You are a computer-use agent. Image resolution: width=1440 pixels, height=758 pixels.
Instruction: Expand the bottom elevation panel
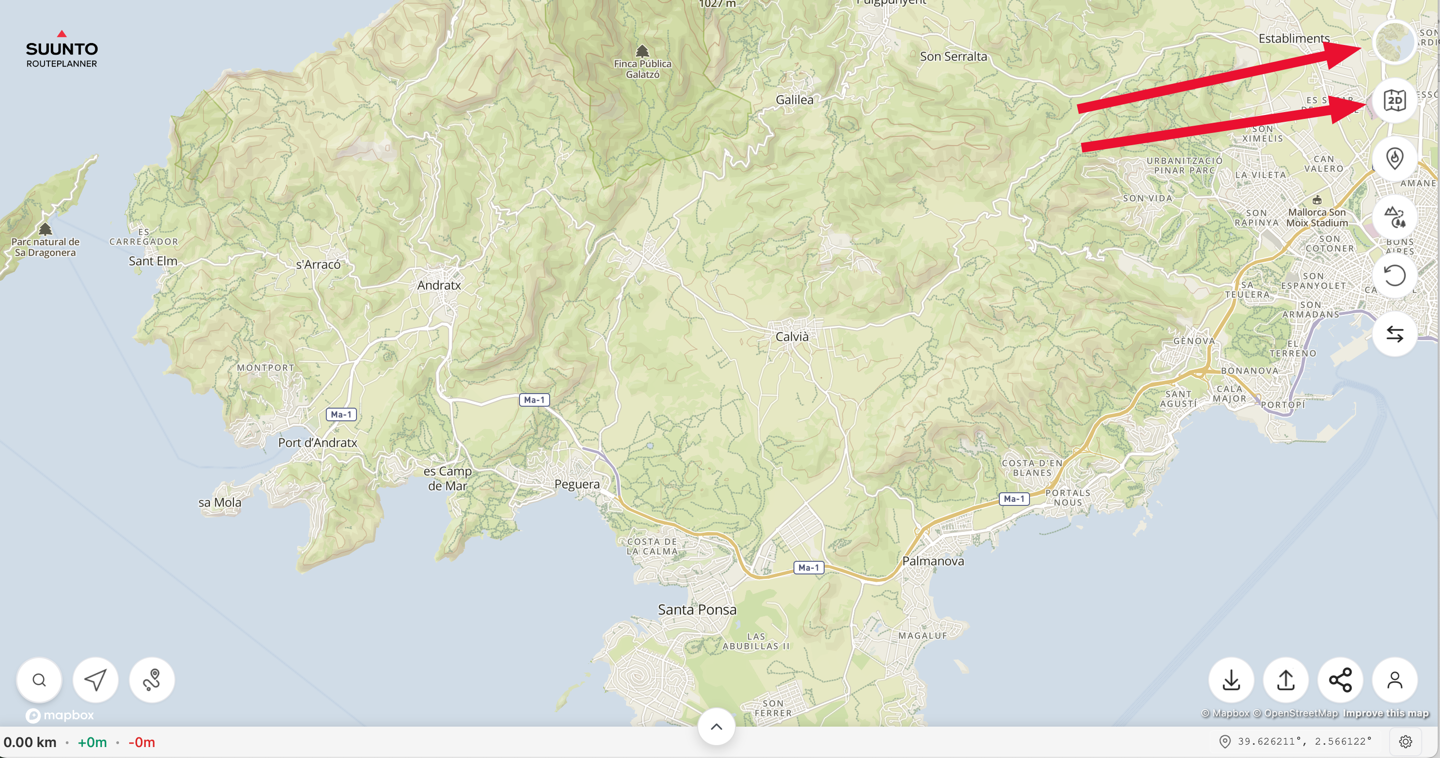point(716,727)
